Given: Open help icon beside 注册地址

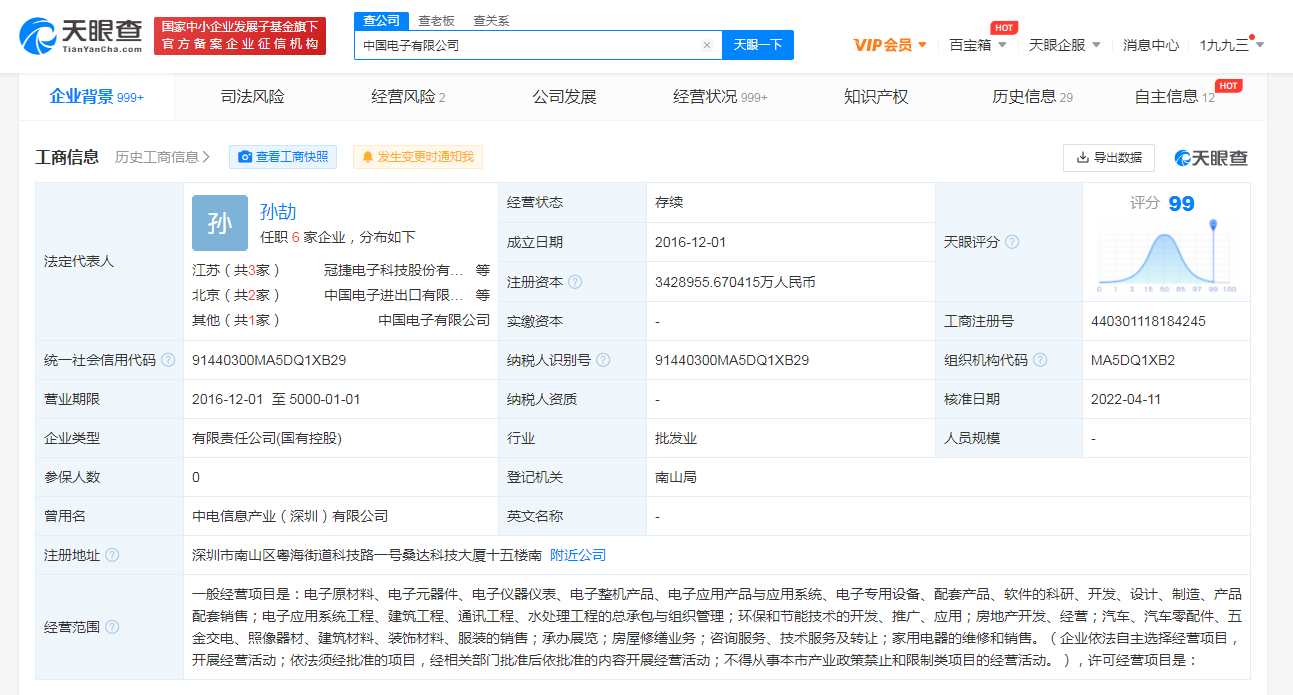Looking at the screenshot, I should [112, 555].
